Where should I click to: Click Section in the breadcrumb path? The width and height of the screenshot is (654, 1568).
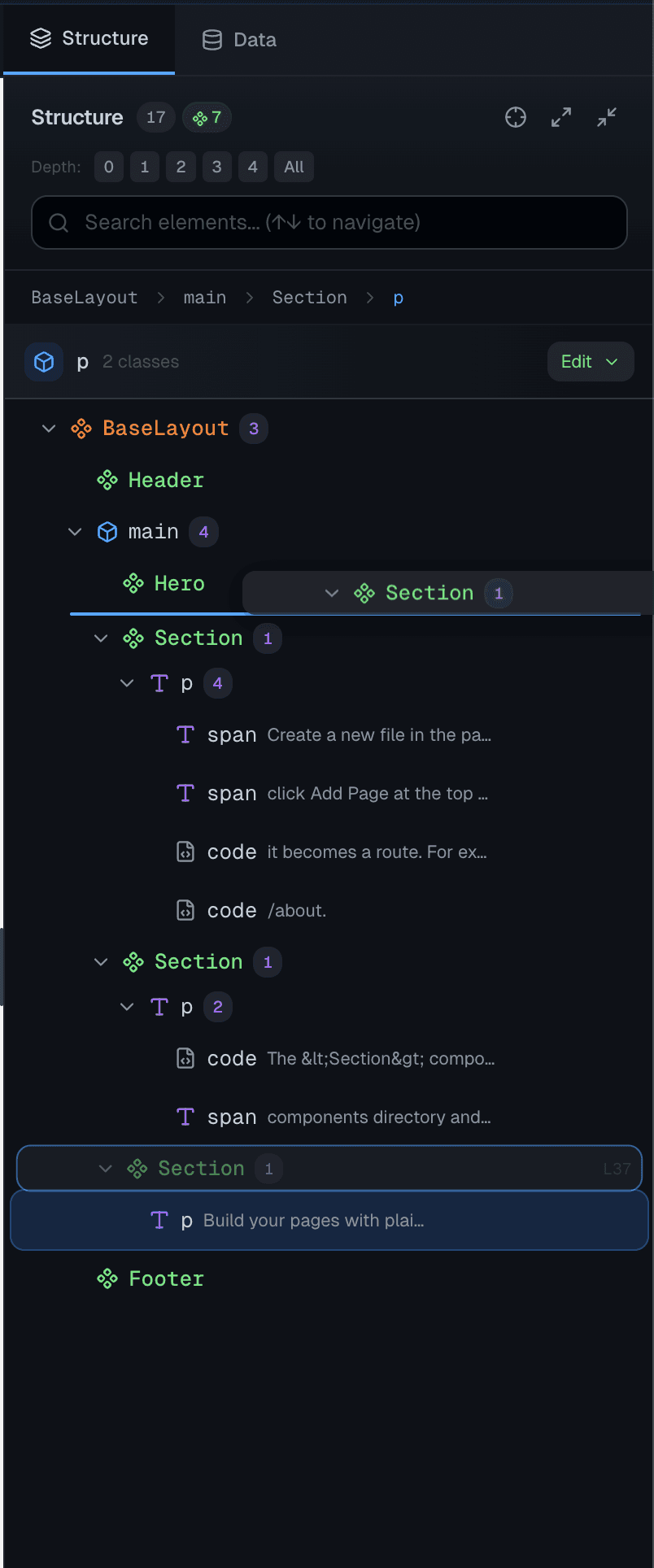(x=309, y=297)
